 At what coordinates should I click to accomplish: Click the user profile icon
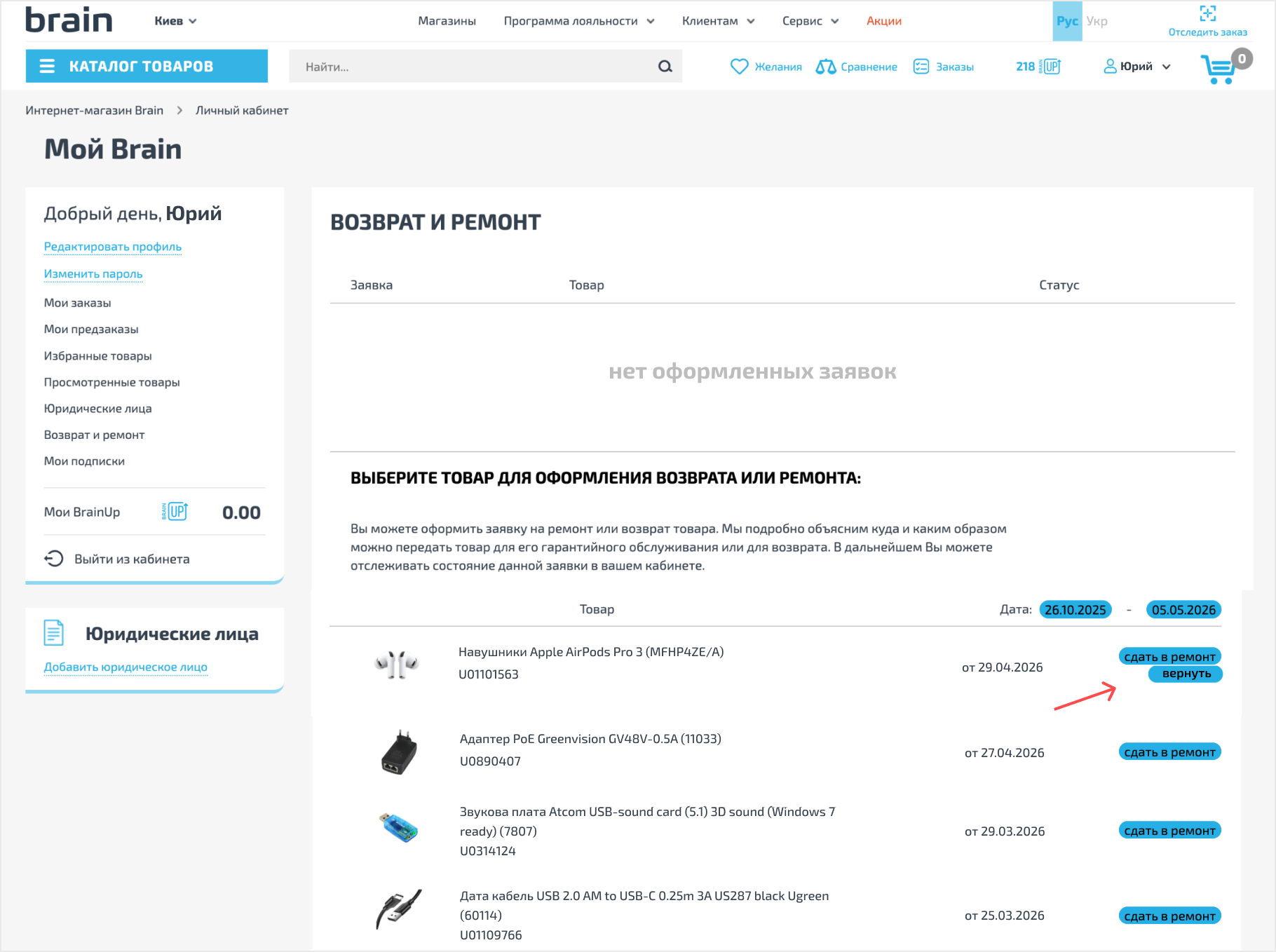pyautogui.click(x=1110, y=66)
